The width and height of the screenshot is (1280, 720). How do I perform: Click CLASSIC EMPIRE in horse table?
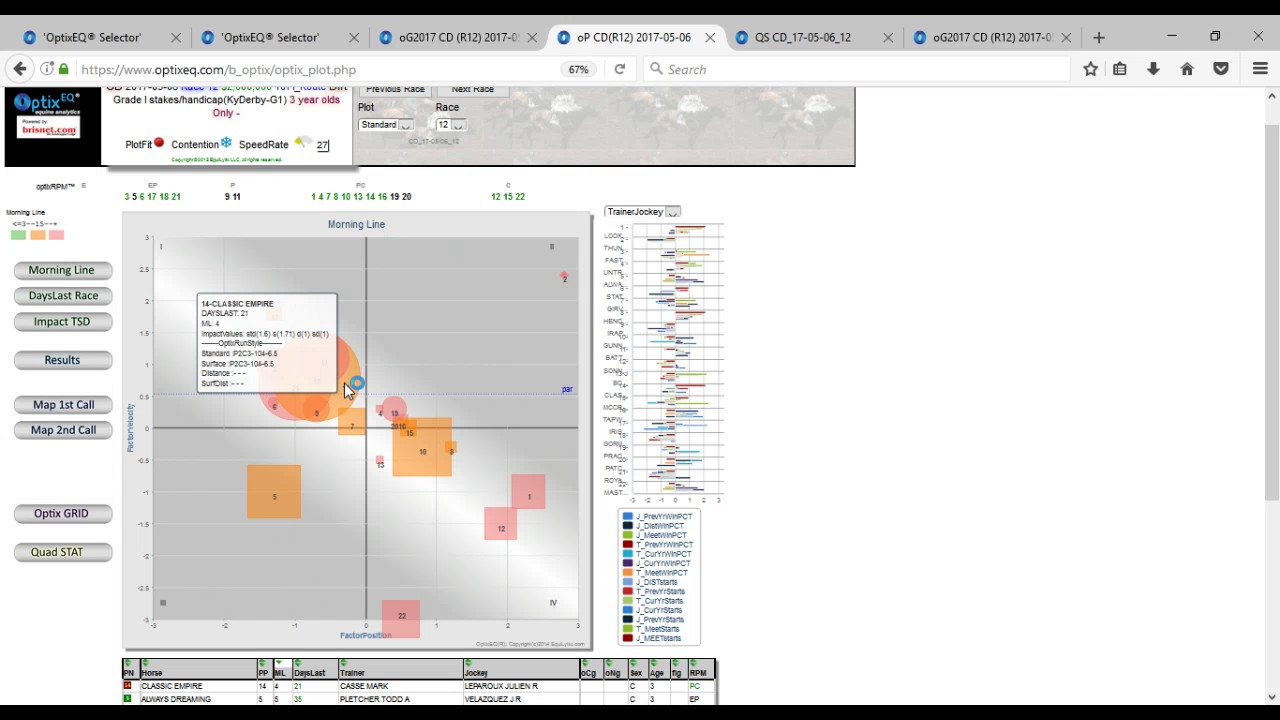point(172,686)
